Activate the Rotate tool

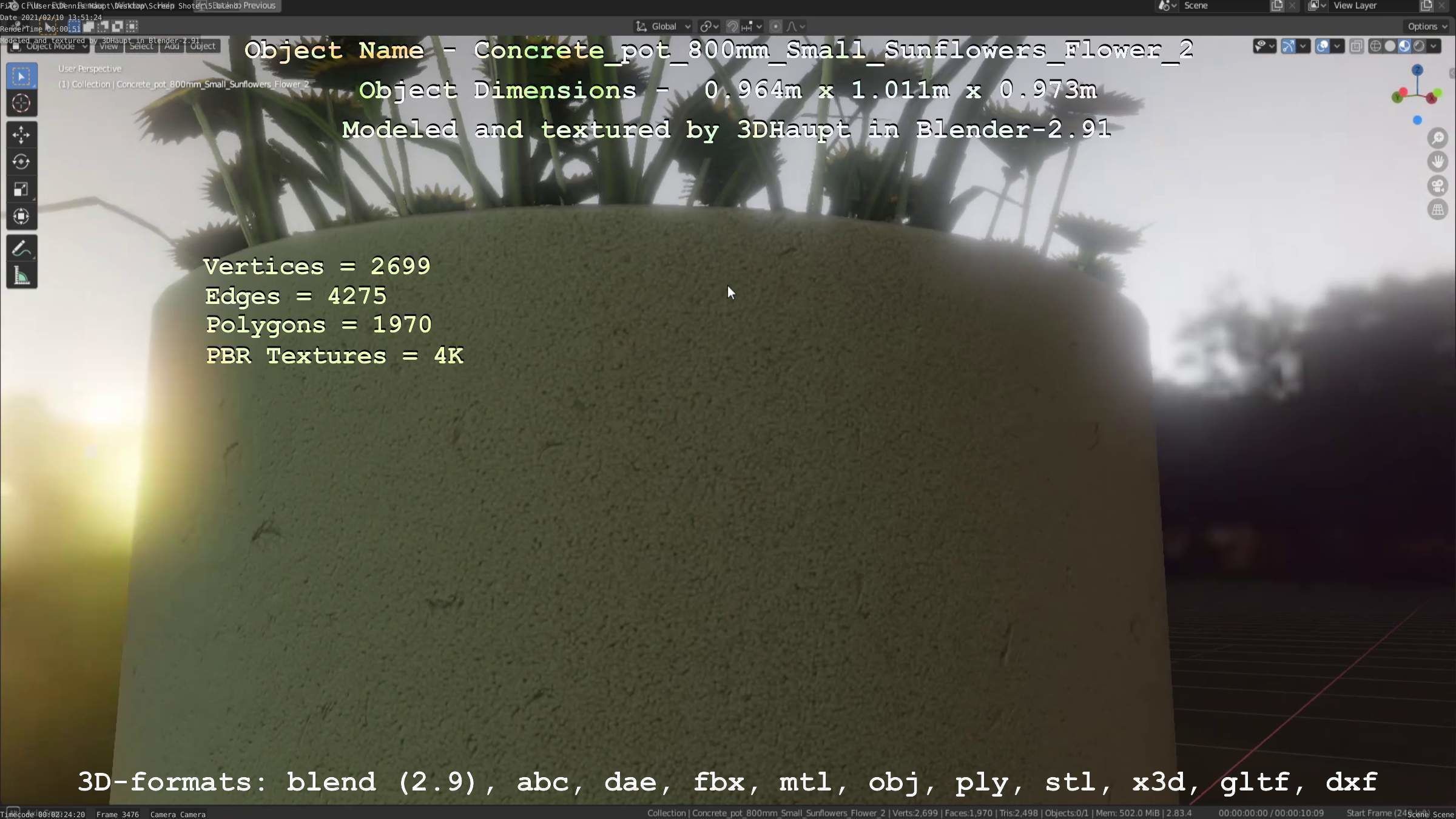[21, 162]
